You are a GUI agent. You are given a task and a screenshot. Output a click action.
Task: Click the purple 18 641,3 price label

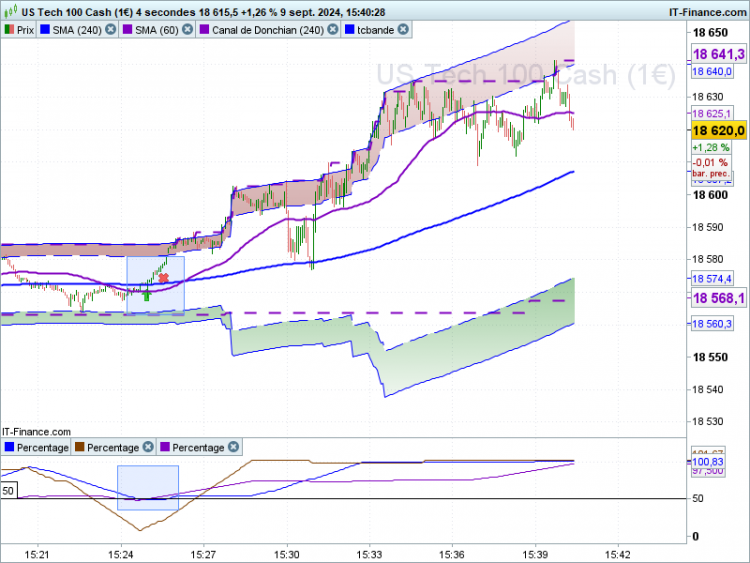pyautogui.click(x=719, y=55)
